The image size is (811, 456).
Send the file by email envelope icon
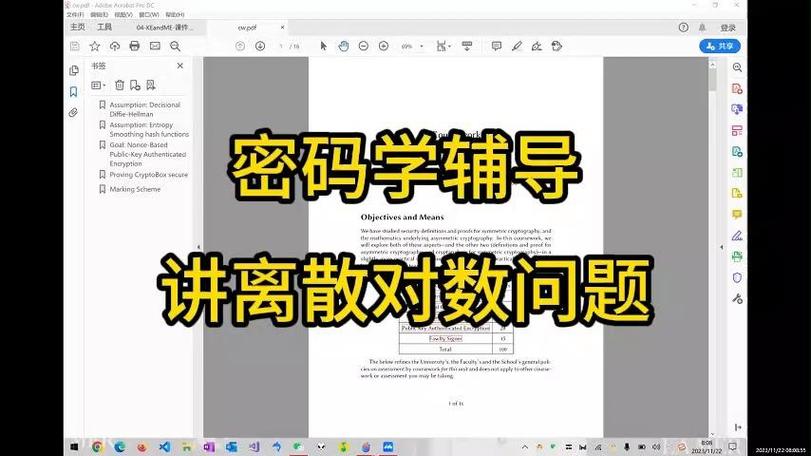pos(155,46)
